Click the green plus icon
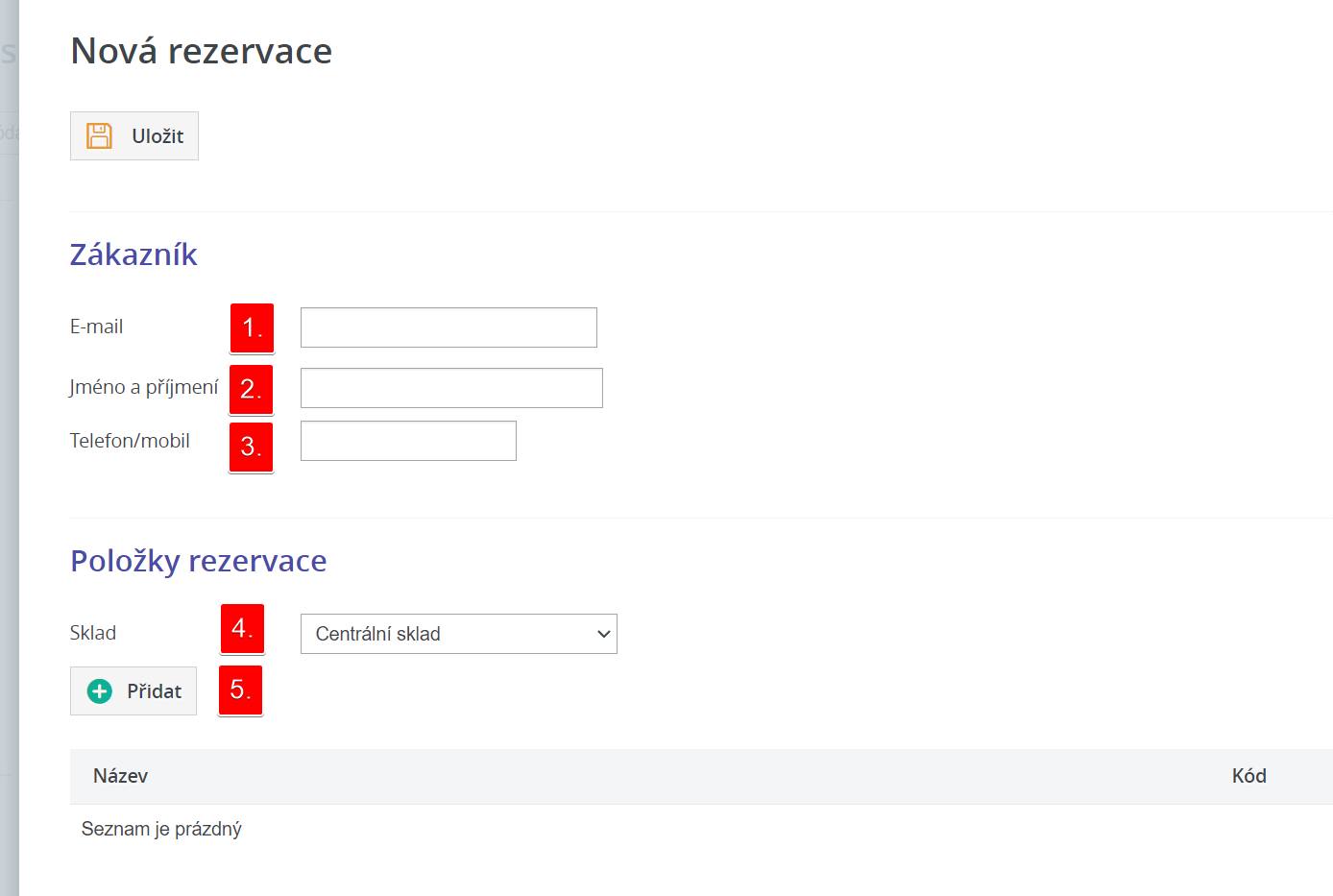Viewport: 1333px width, 896px height. pyautogui.click(x=100, y=691)
